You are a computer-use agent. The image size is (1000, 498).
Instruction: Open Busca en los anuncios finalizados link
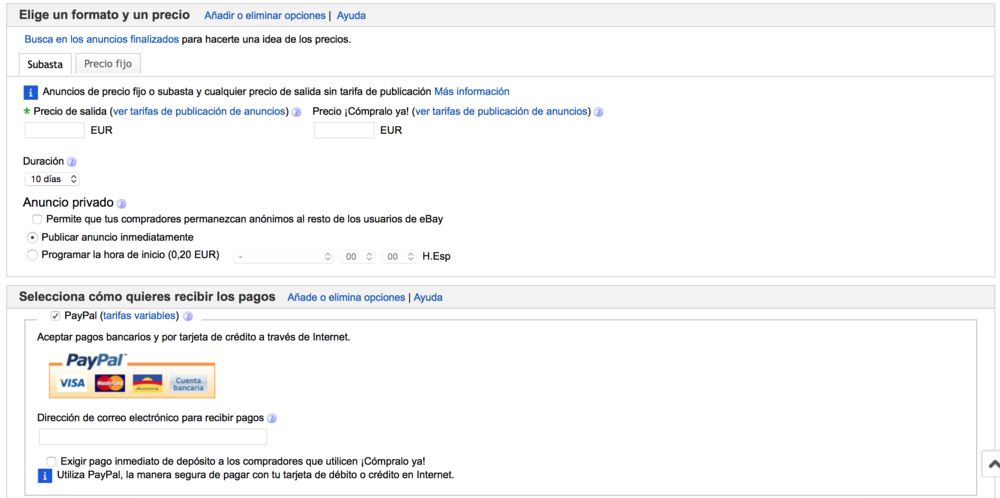101,39
